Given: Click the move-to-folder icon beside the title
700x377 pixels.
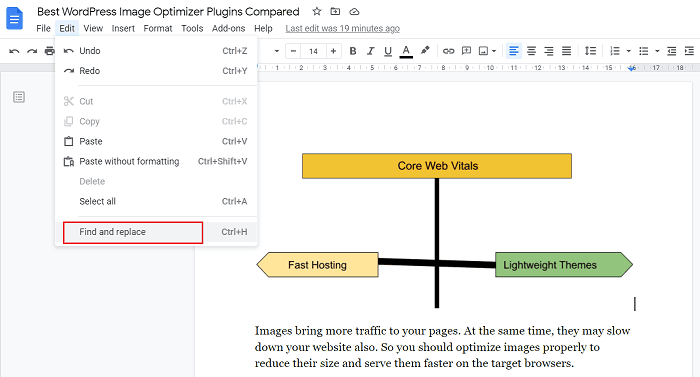Looking at the screenshot, I should click(335, 12).
